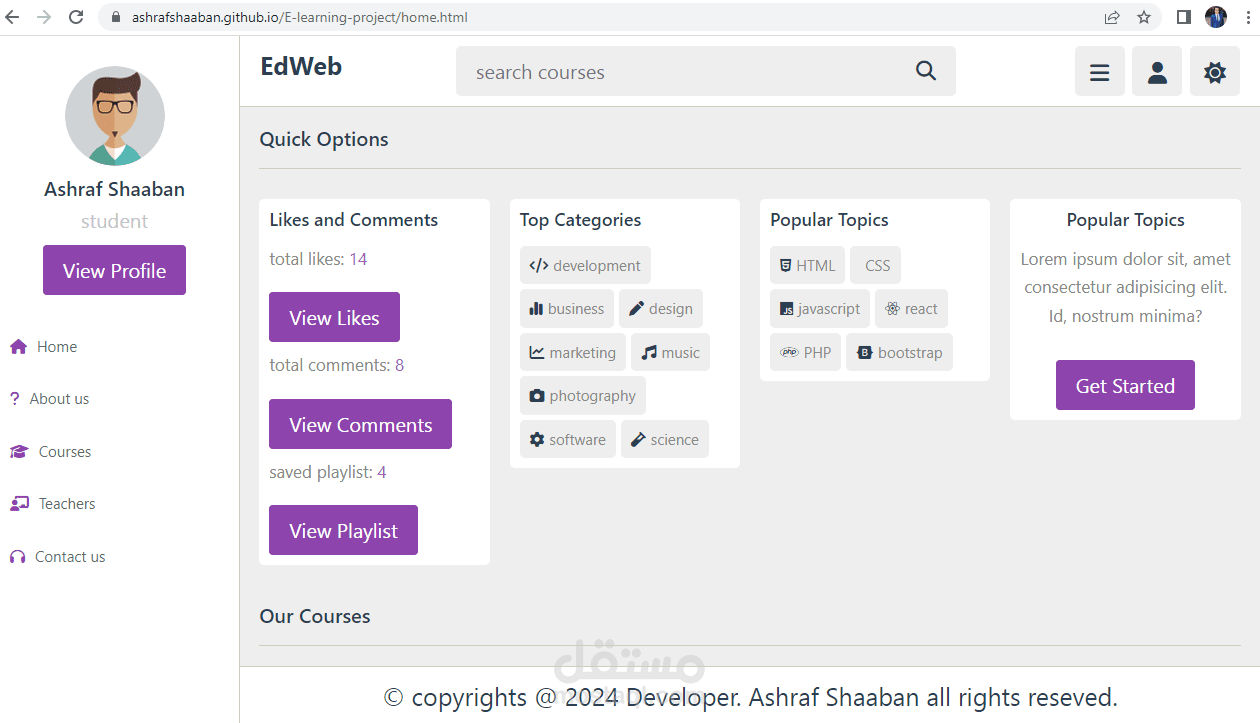
Task: Go to Courses in the sidebar
Action: (x=64, y=452)
